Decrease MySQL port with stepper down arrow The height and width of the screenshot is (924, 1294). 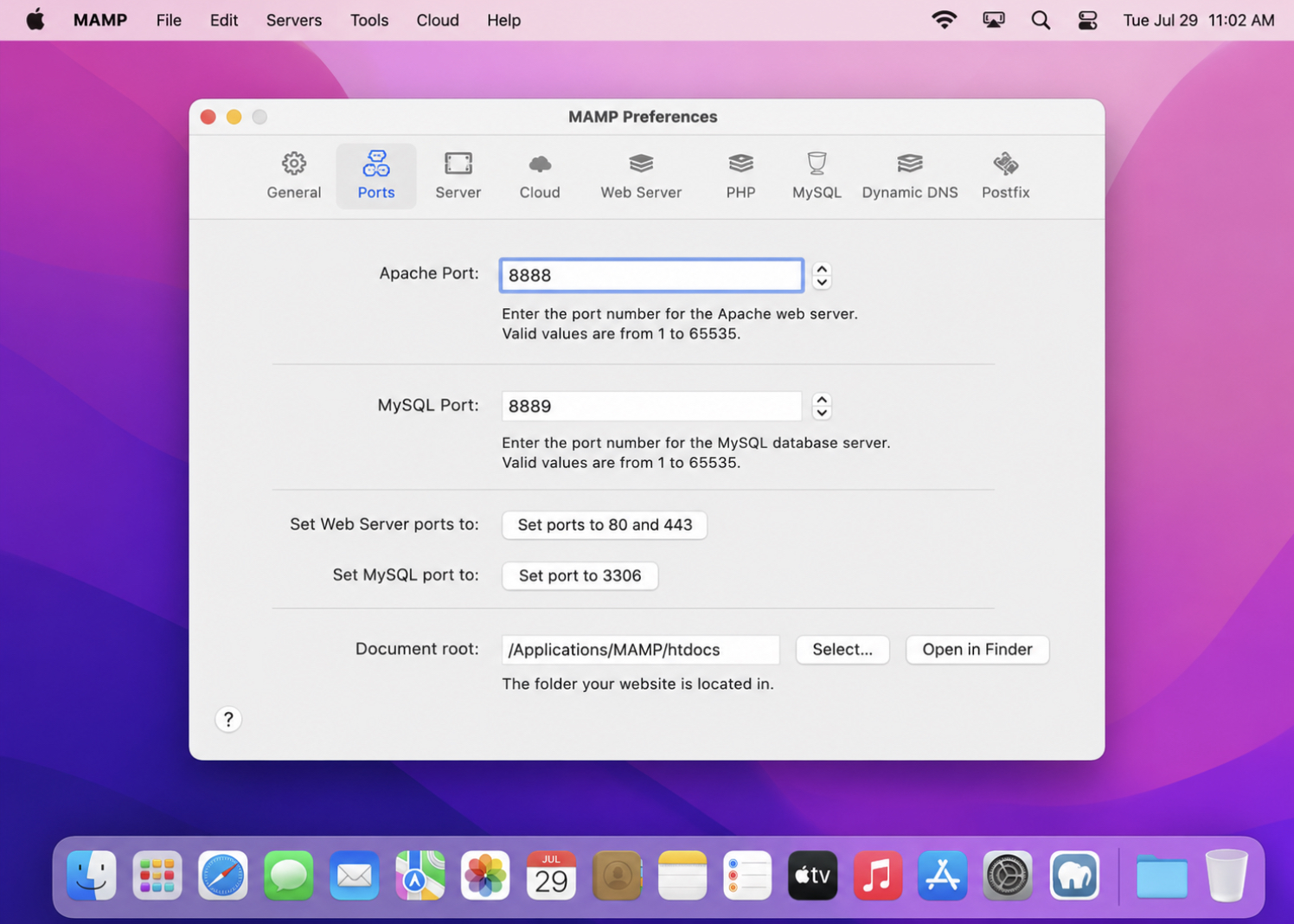tap(822, 413)
